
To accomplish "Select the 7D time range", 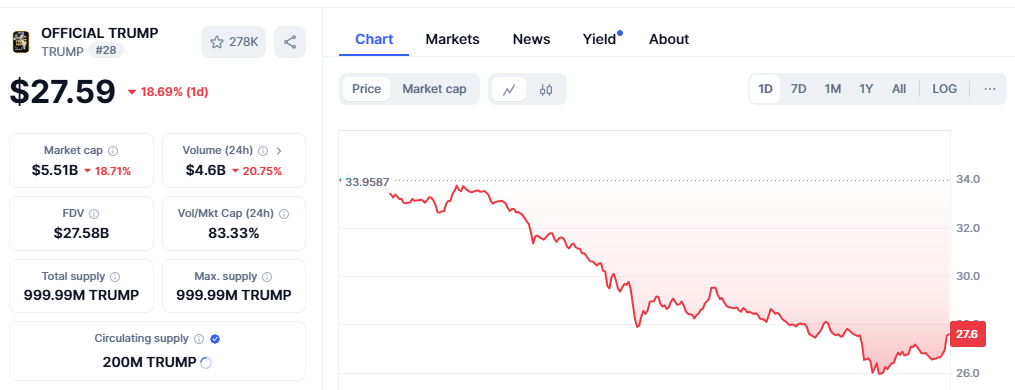I will pos(799,89).
